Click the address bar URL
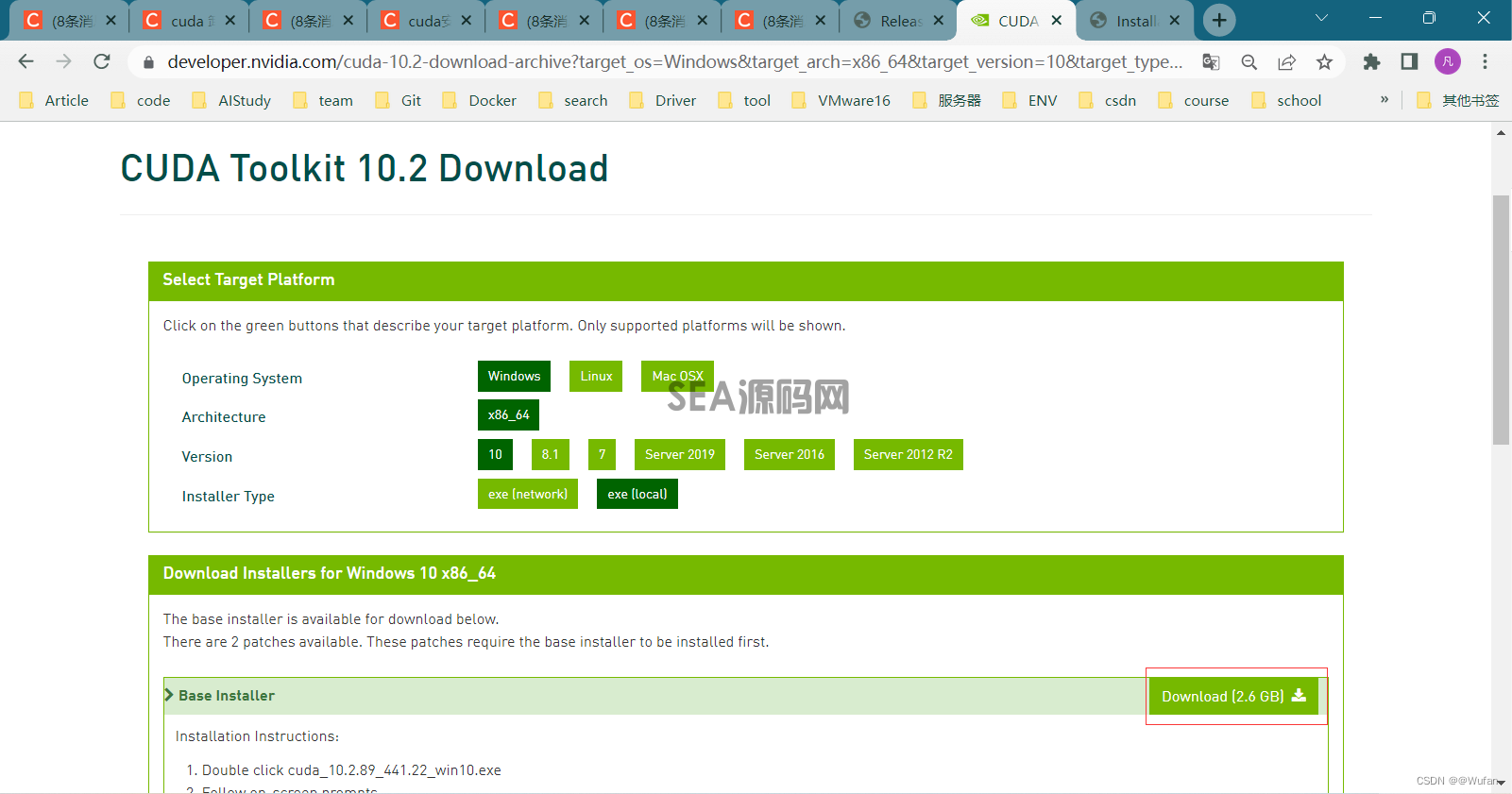 pos(674,62)
